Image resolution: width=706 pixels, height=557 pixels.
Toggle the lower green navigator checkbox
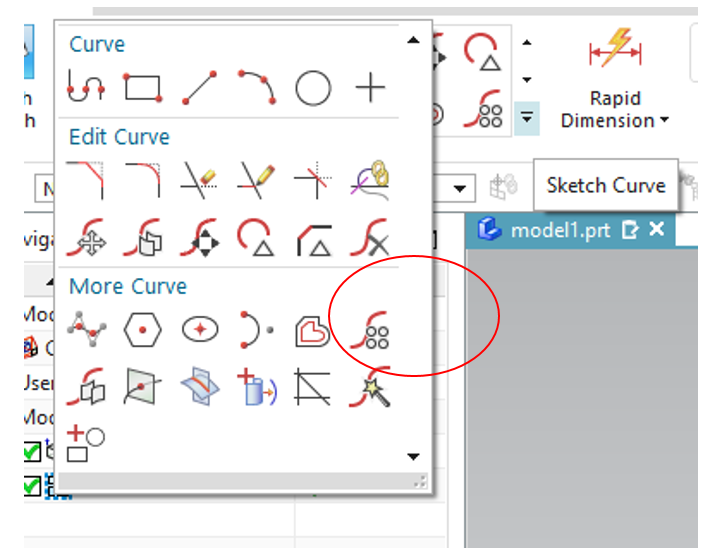[32, 486]
